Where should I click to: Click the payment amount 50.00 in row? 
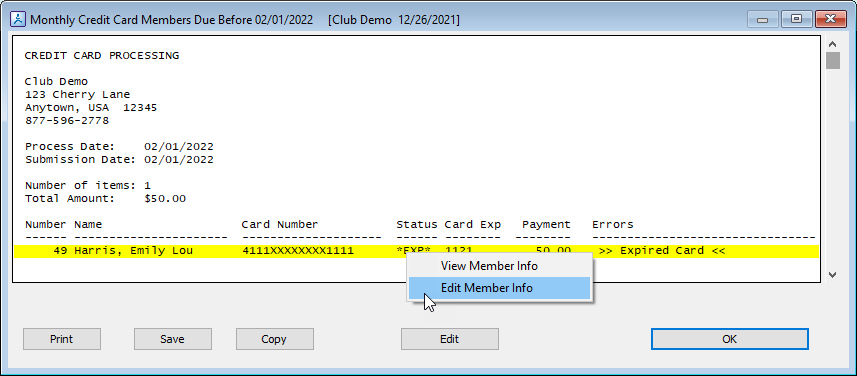(553, 250)
